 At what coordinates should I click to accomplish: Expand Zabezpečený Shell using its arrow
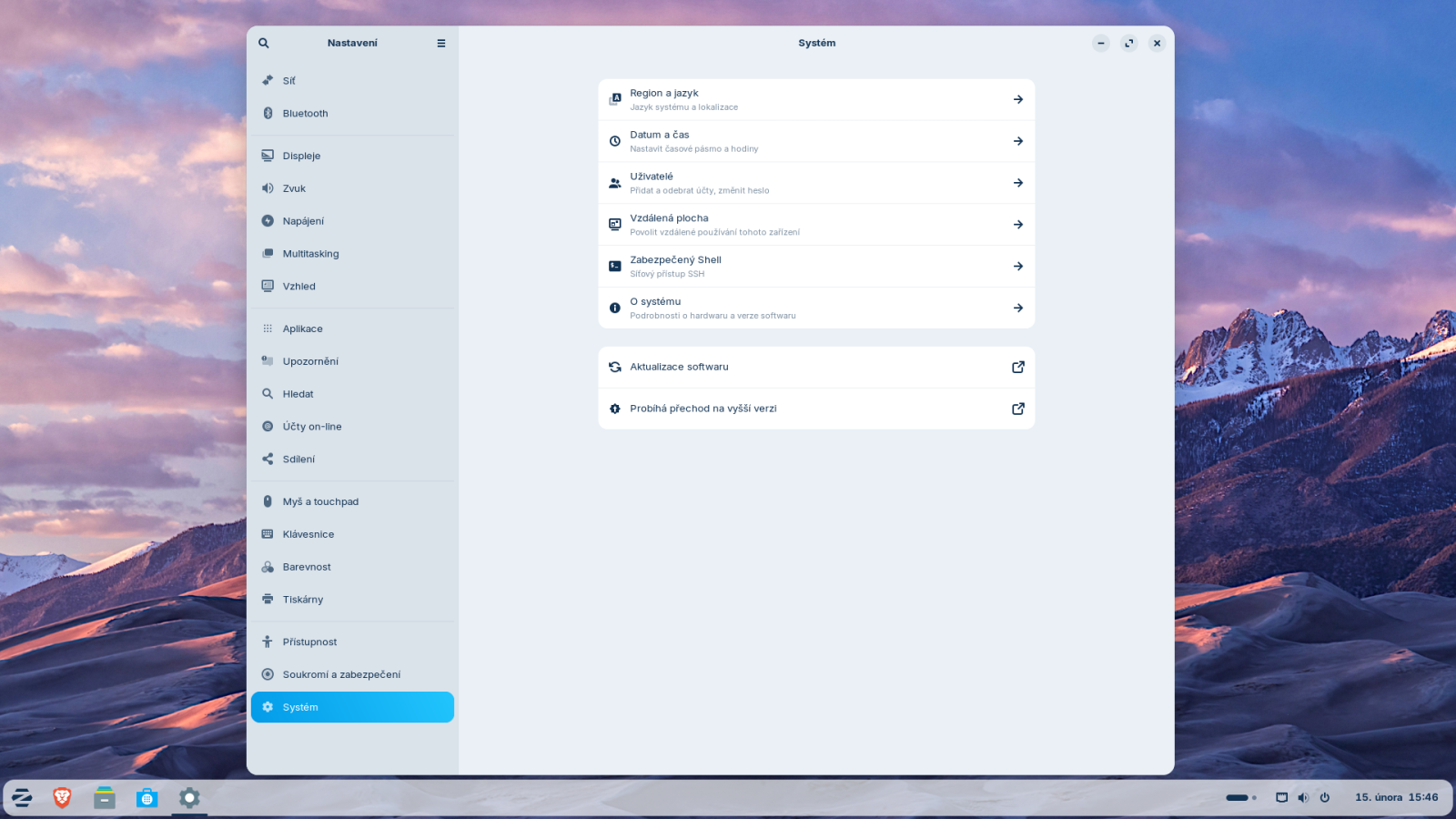point(1018,267)
